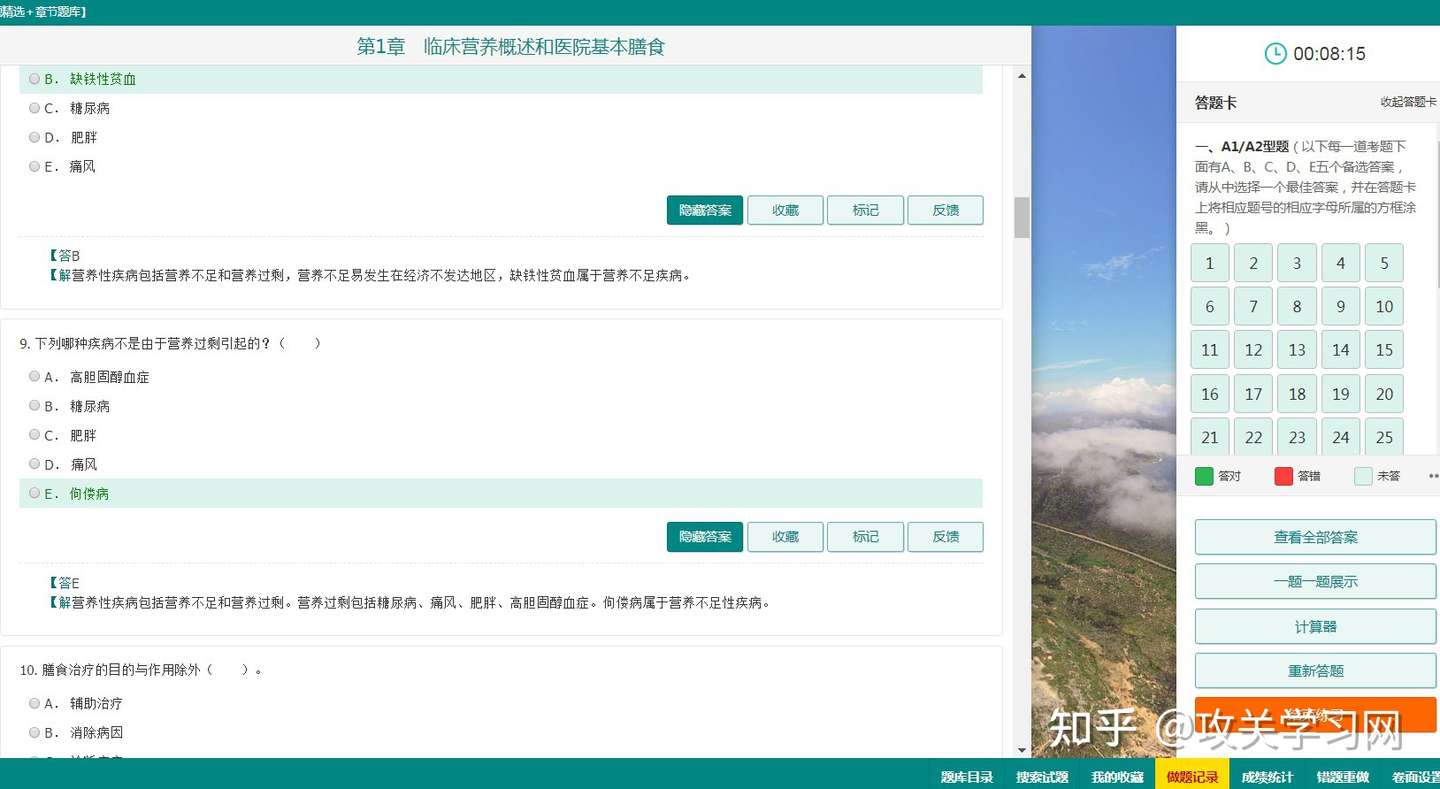Image resolution: width=1440 pixels, height=789 pixels.
Task: Jump to question 7 on answer card
Action: (1253, 307)
